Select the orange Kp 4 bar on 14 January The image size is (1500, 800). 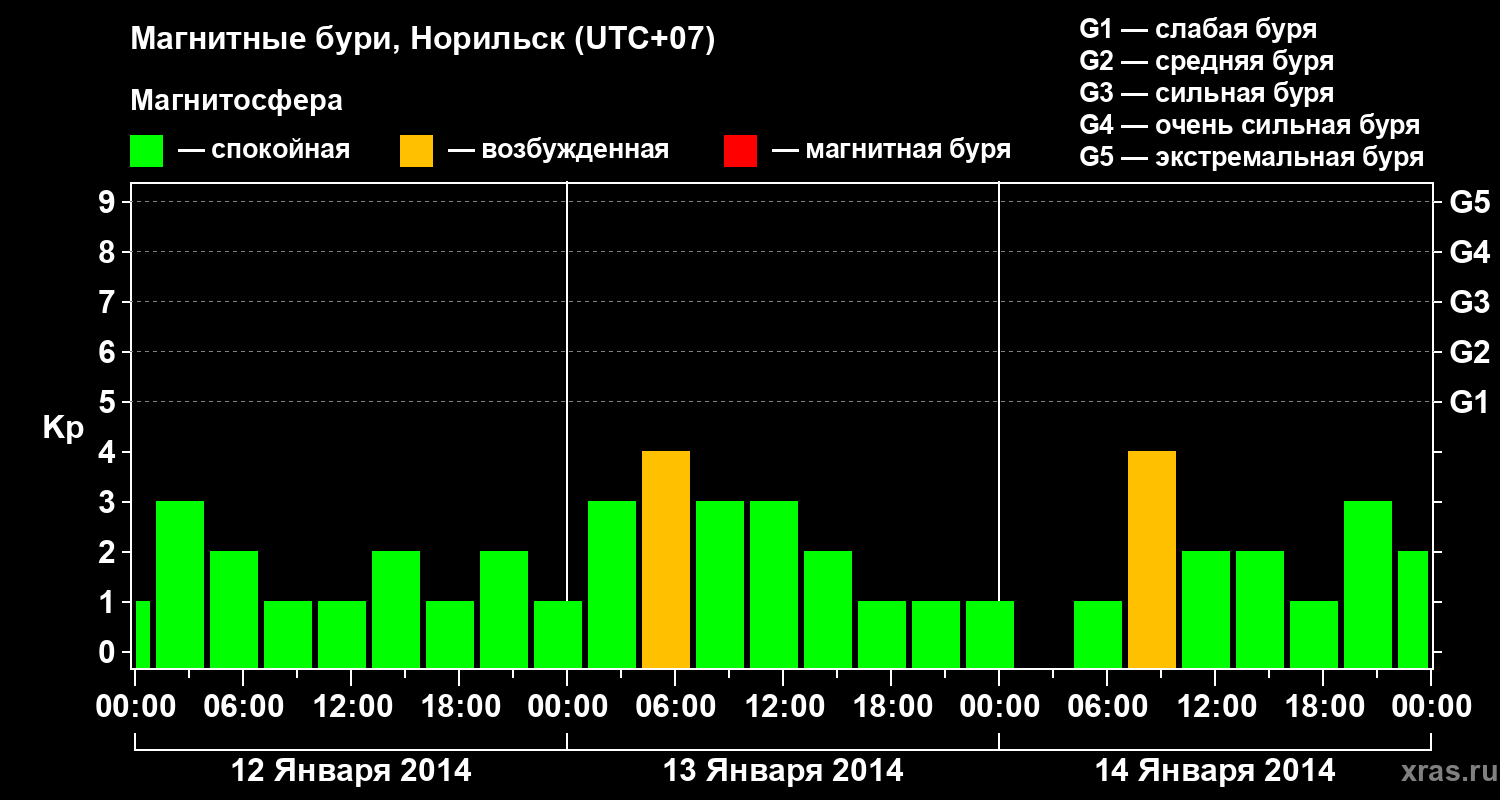(1152, 559)
